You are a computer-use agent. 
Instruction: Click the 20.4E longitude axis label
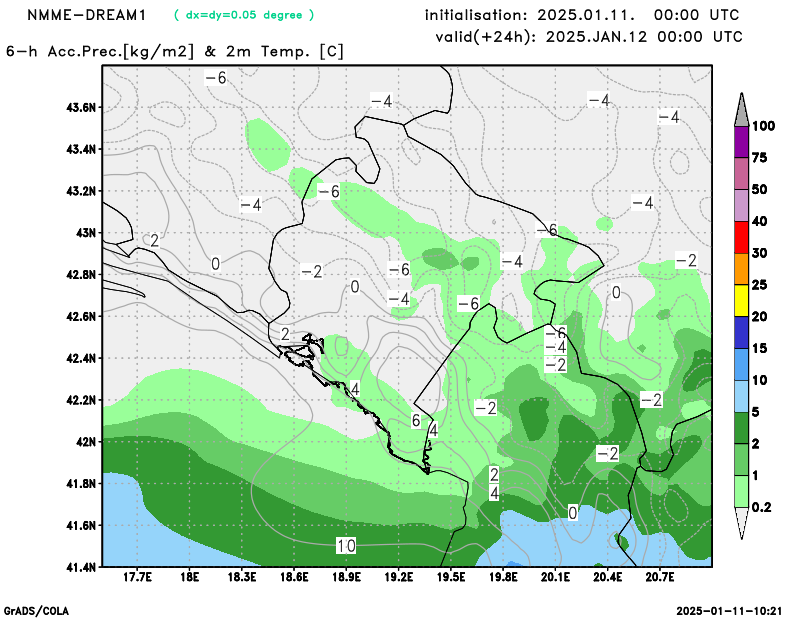click(608, 577)
